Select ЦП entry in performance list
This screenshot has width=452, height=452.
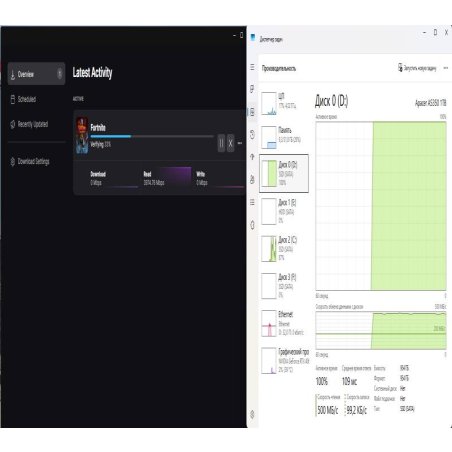pyautogui.click(x=284, y=103)
